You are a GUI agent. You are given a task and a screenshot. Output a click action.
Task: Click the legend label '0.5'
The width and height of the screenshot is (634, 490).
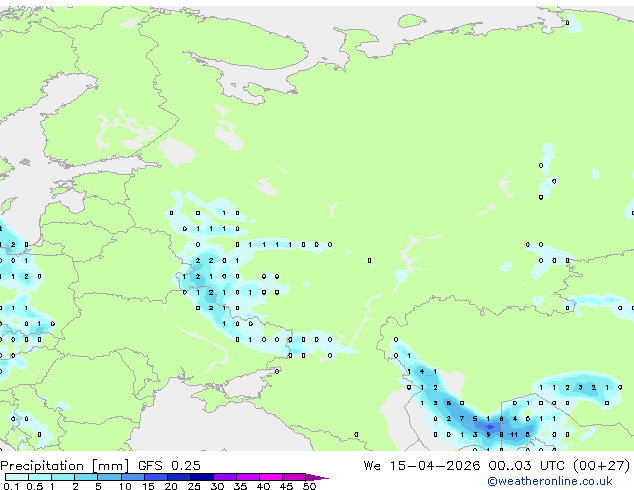pos(35,486)
